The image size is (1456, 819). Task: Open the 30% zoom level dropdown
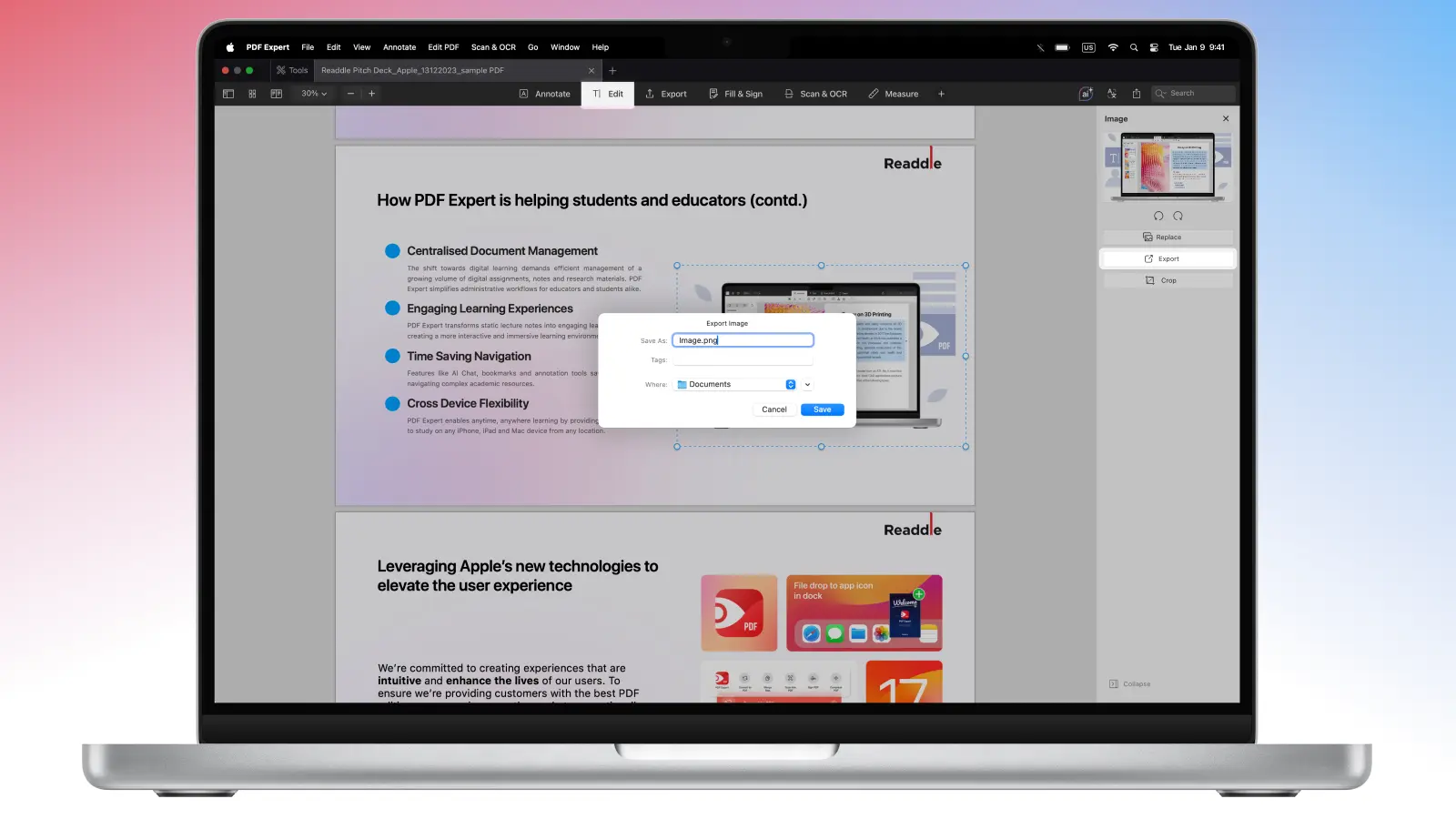tap(314, 94)
